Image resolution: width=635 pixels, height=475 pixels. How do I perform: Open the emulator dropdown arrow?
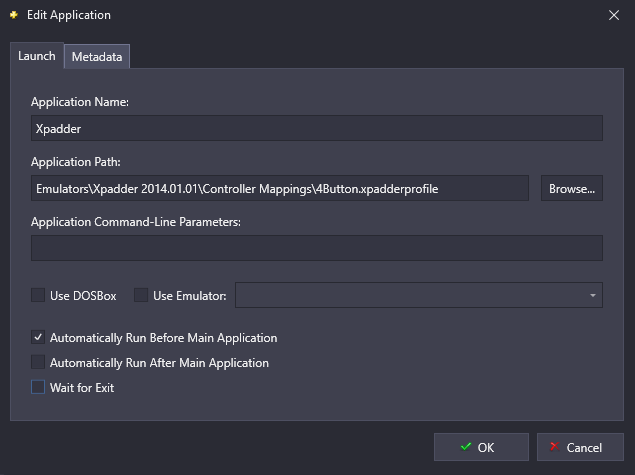point(592,295)
